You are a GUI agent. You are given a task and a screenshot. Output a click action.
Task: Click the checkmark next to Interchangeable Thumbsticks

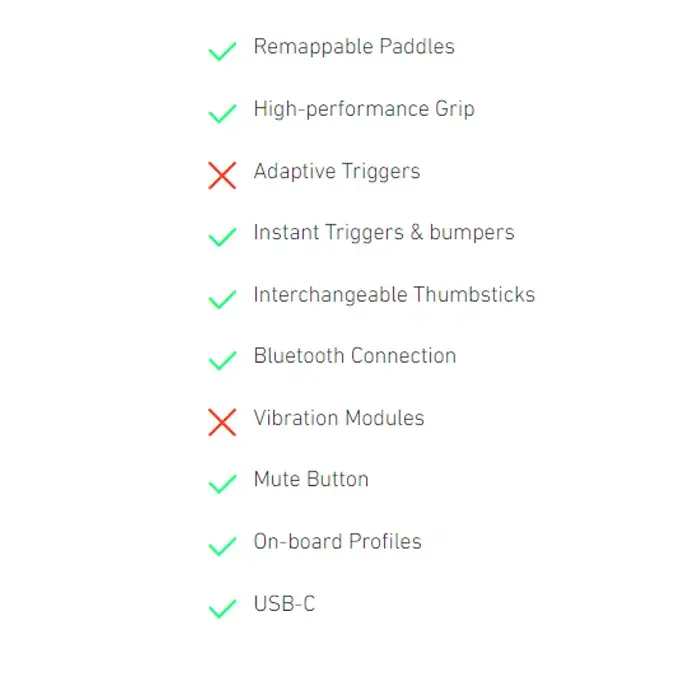pos(222,299)
